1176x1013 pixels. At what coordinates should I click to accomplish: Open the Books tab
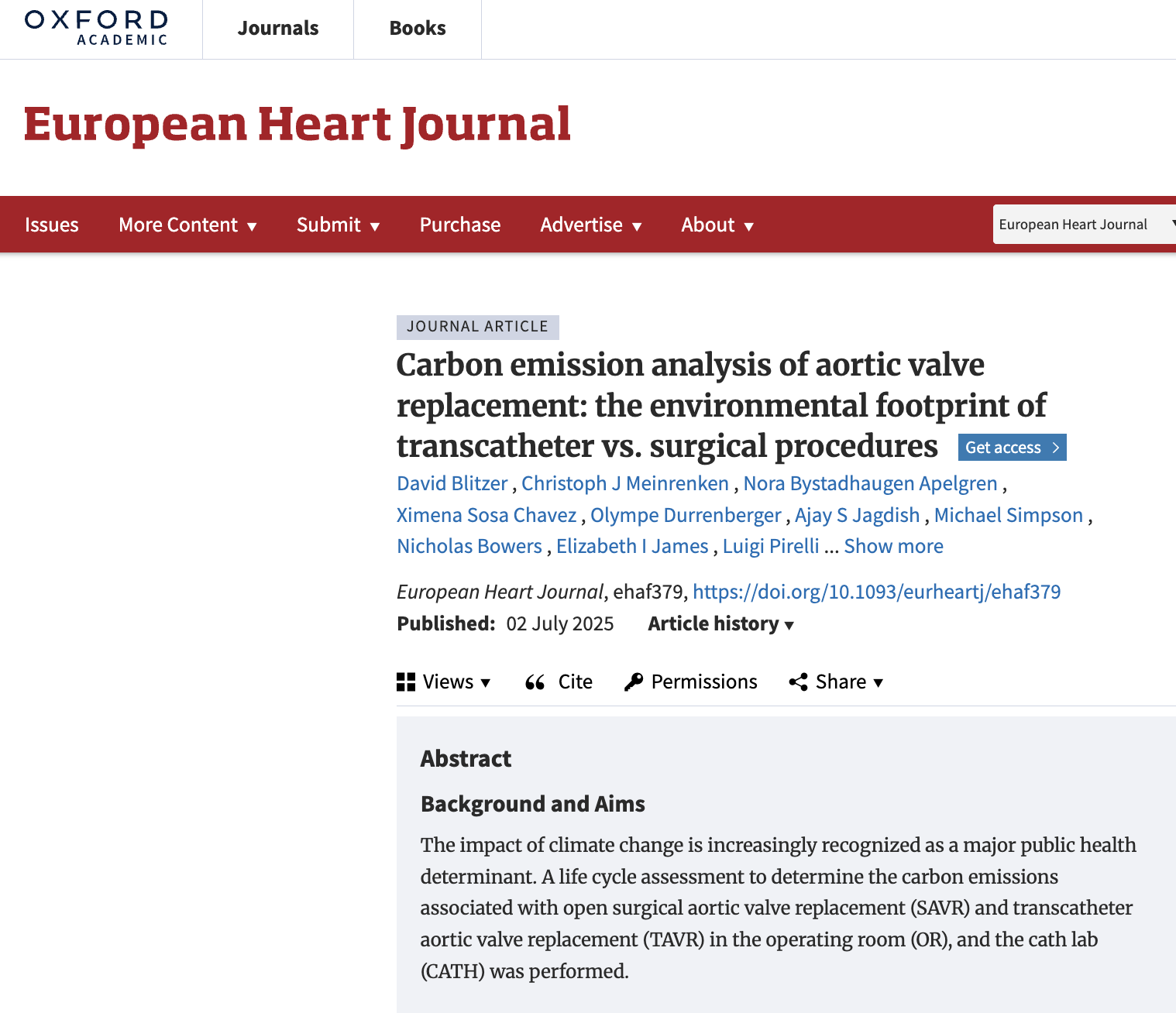point(418,29)
